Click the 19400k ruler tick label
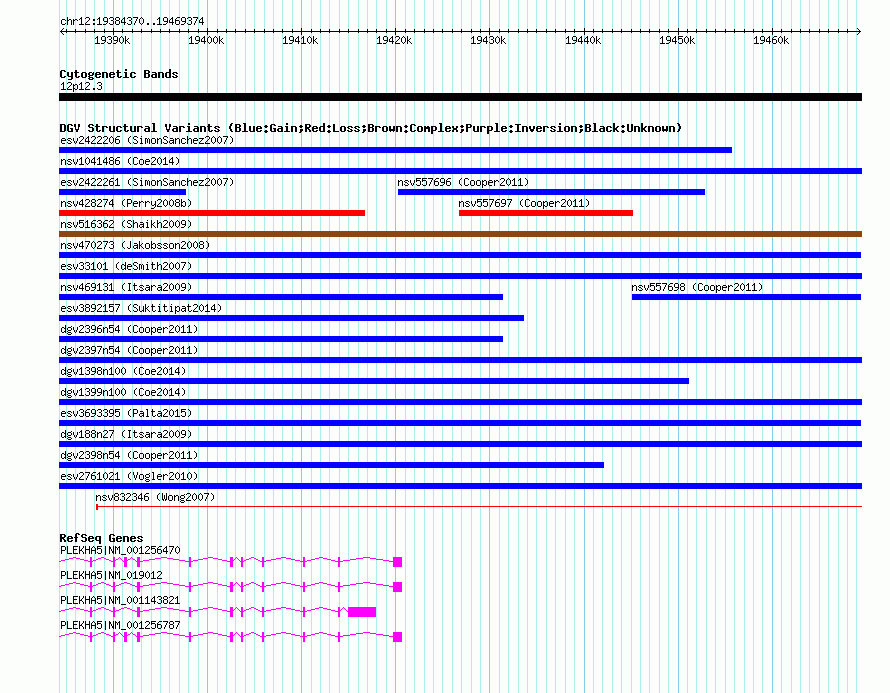Image resolution: width=890 pixels, height=693 pixels. pyautogui.click(x=206, y=40)
